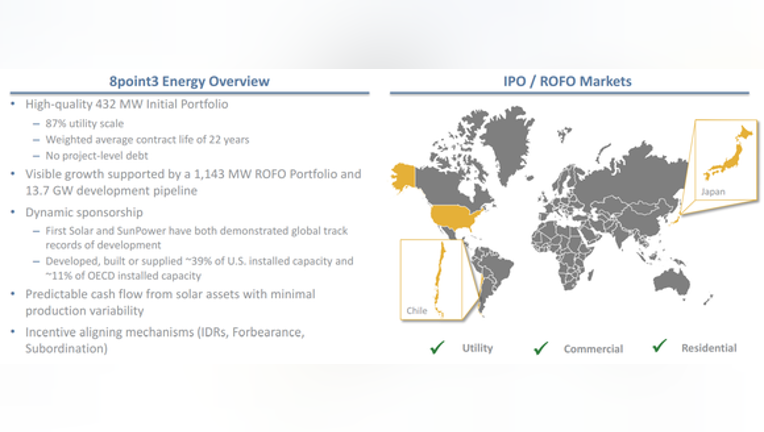Click the 'IPO / ROFO Markets' heading
The width and height of the screenshot is (764, 432).
tap(567, 81)
